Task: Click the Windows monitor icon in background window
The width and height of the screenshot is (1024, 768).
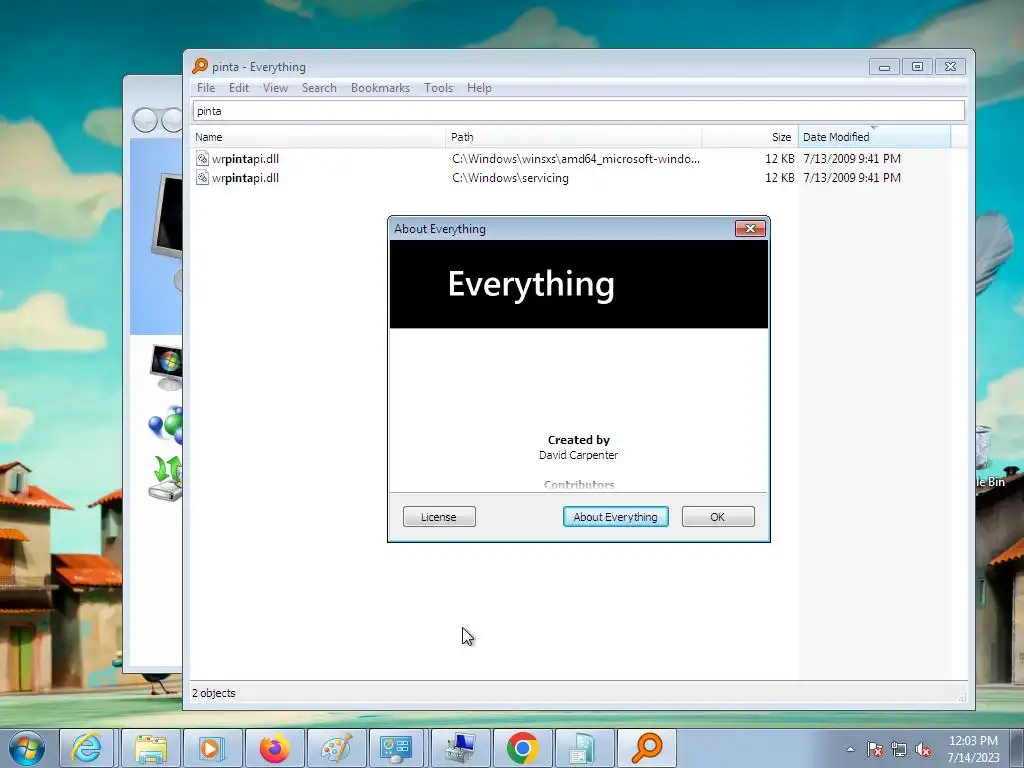Action: 167,366
